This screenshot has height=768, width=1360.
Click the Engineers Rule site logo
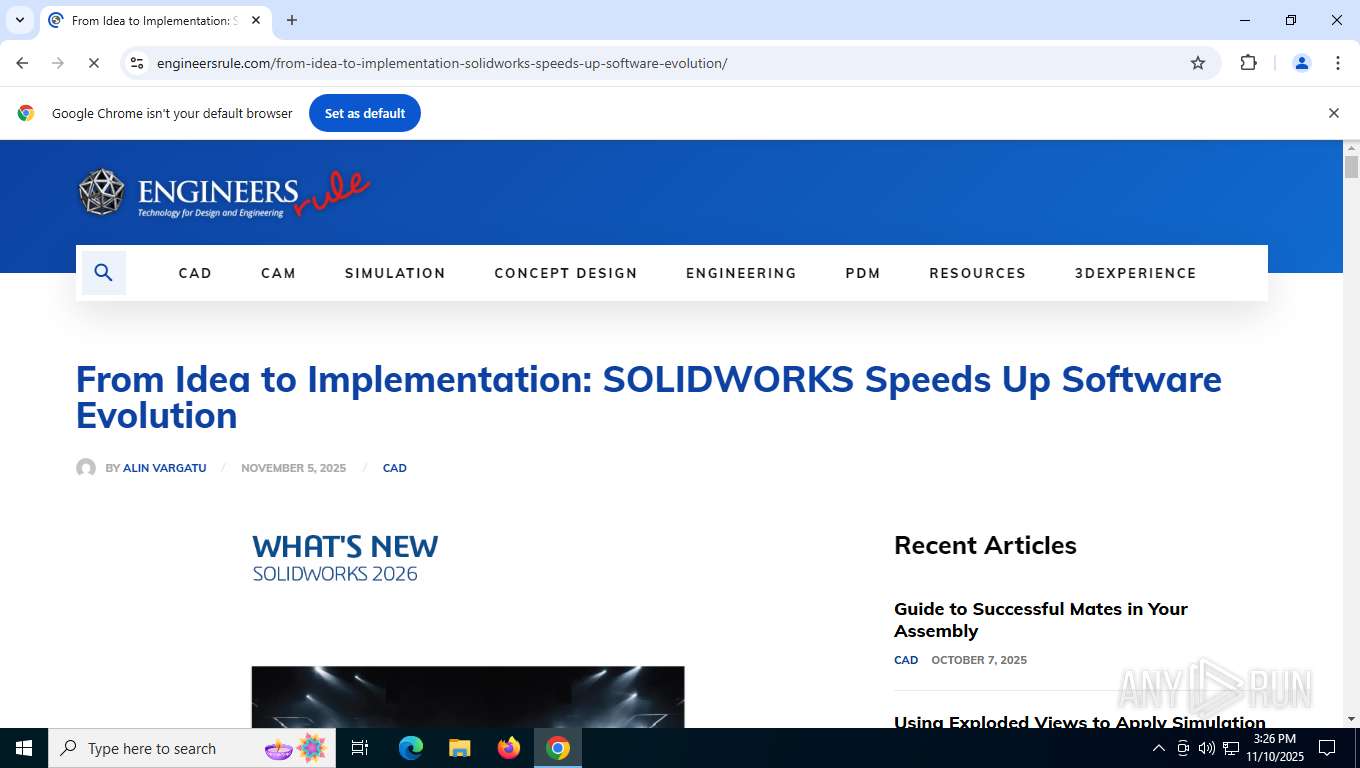(x=224, y=192)
